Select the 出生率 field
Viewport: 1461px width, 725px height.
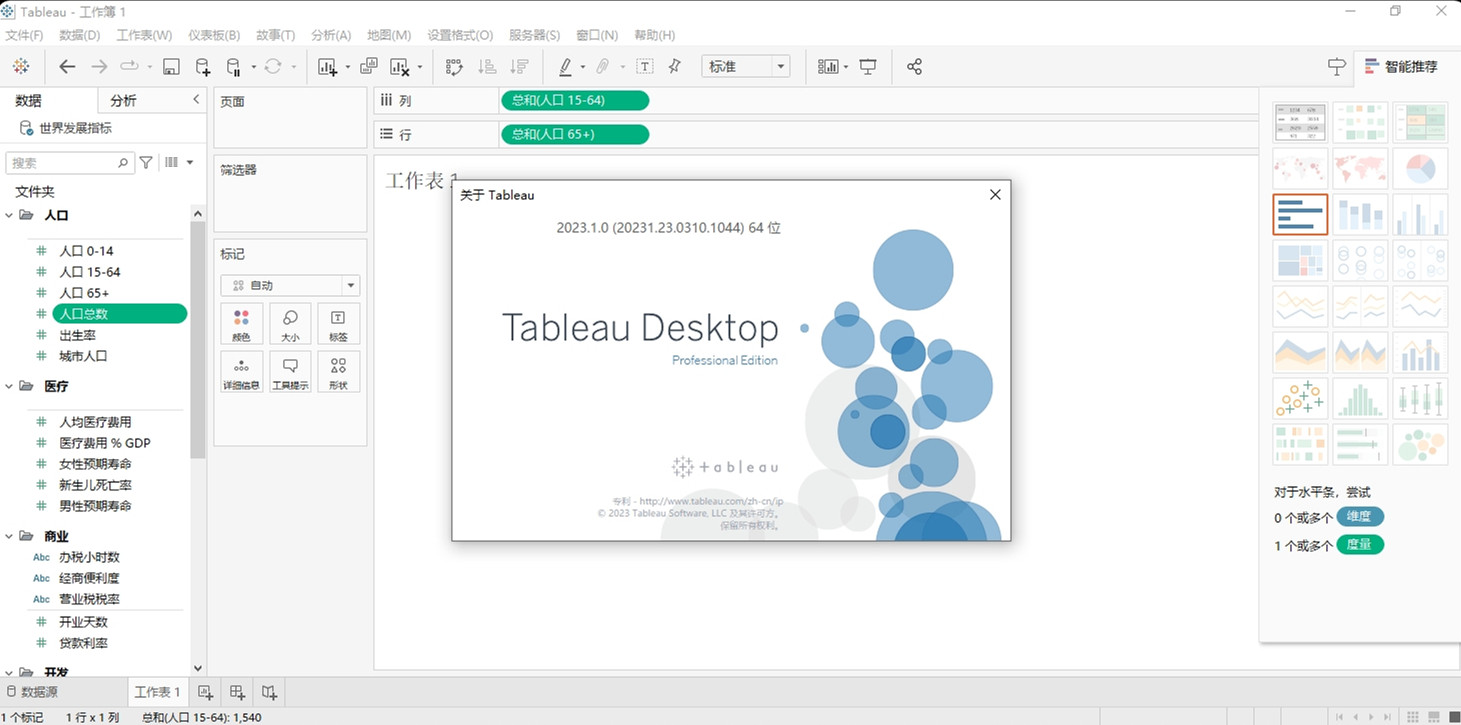point(77,335)
